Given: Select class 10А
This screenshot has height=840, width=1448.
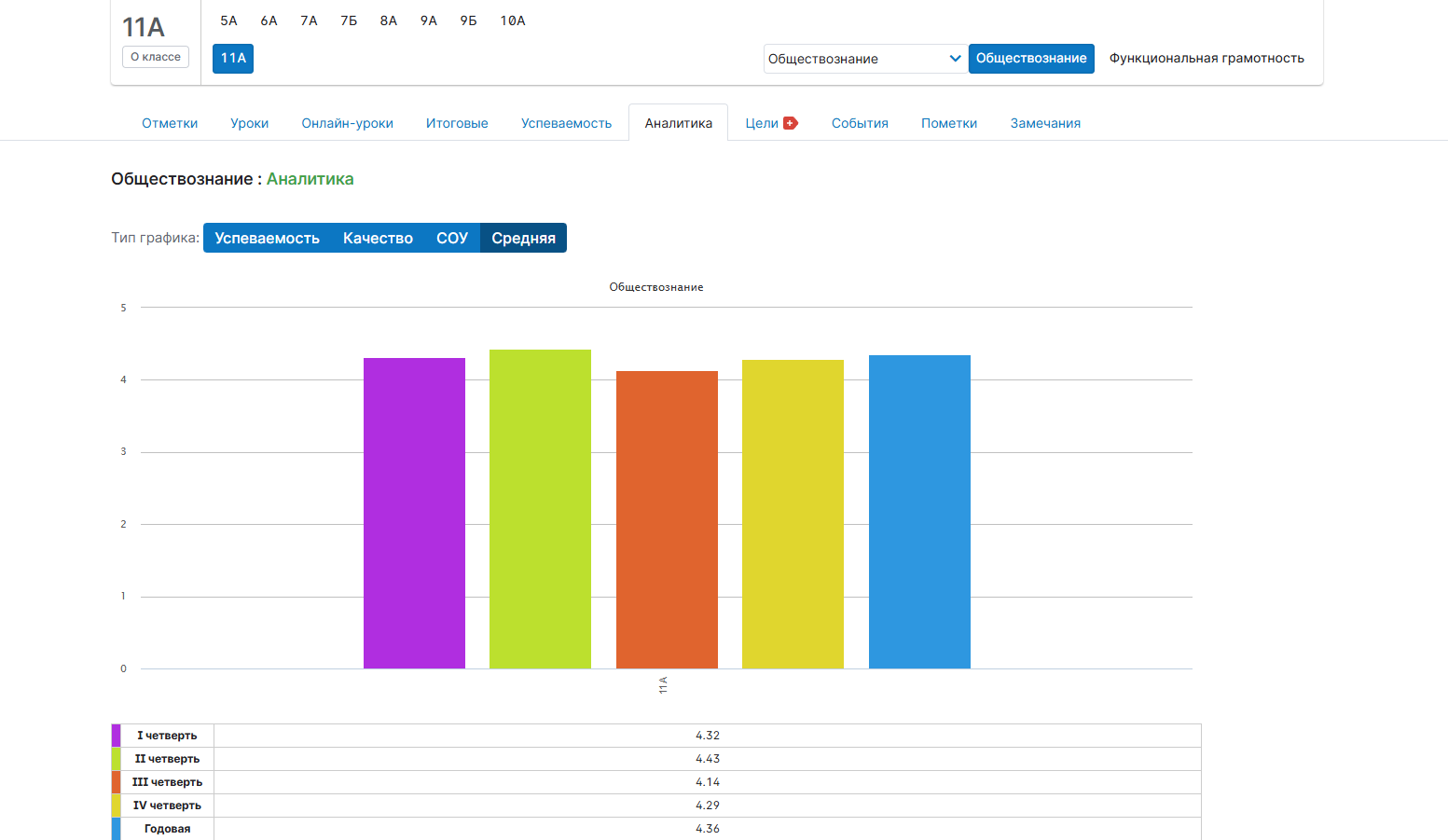Looking at the screenshot, I should (x=513, y=21).
